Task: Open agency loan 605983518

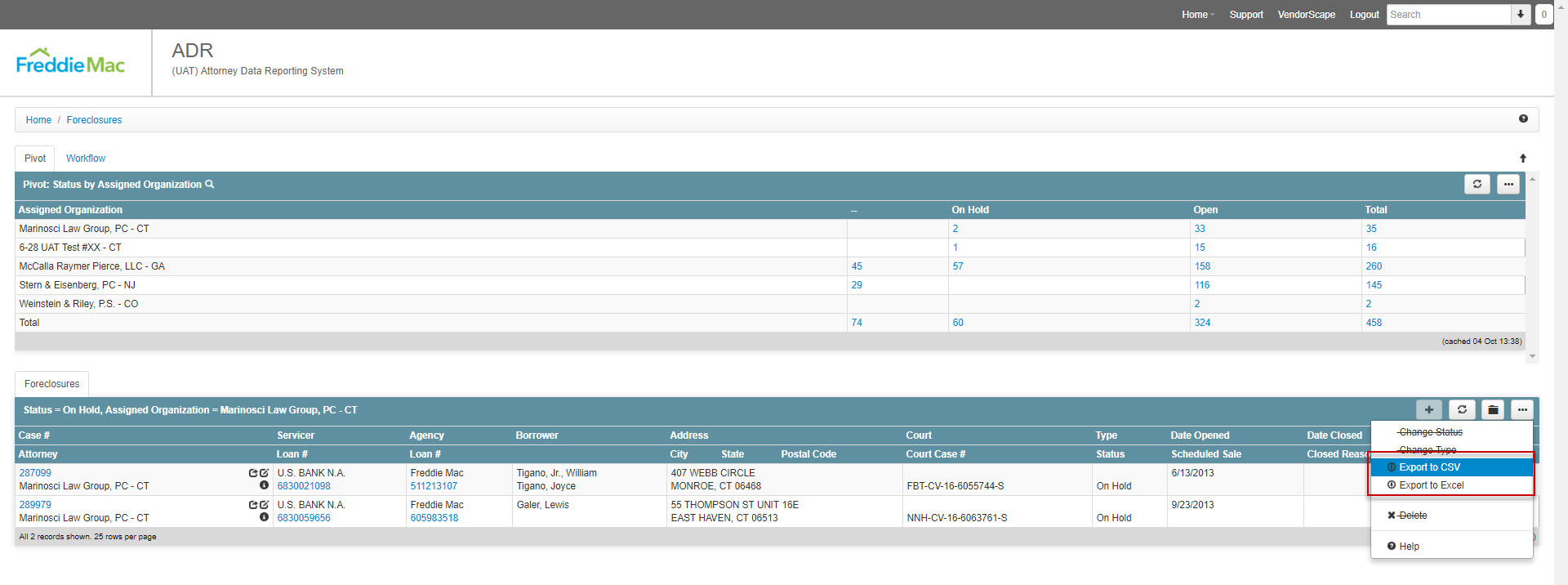Action: pyautogui.click(x=434, y=518)
